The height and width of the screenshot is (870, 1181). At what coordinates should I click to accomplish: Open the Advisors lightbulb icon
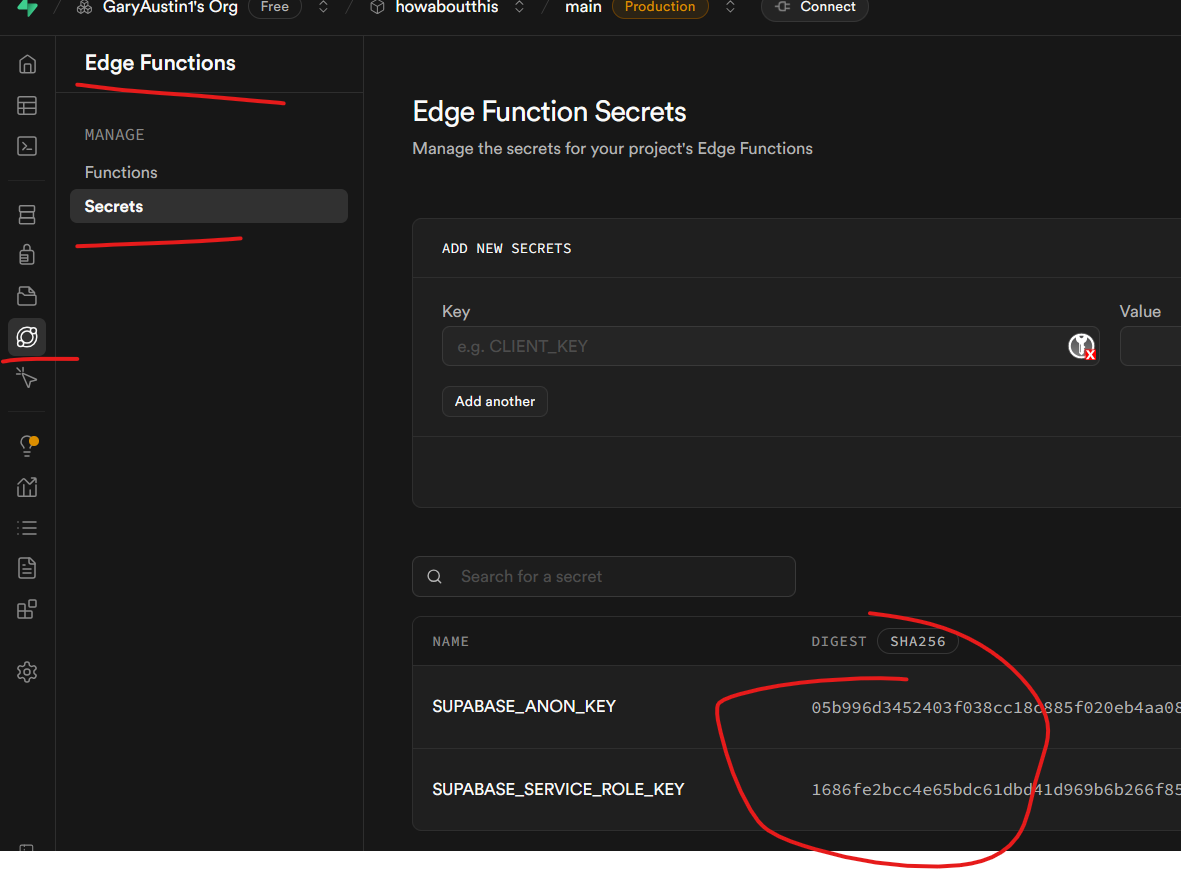coord(27,446)
